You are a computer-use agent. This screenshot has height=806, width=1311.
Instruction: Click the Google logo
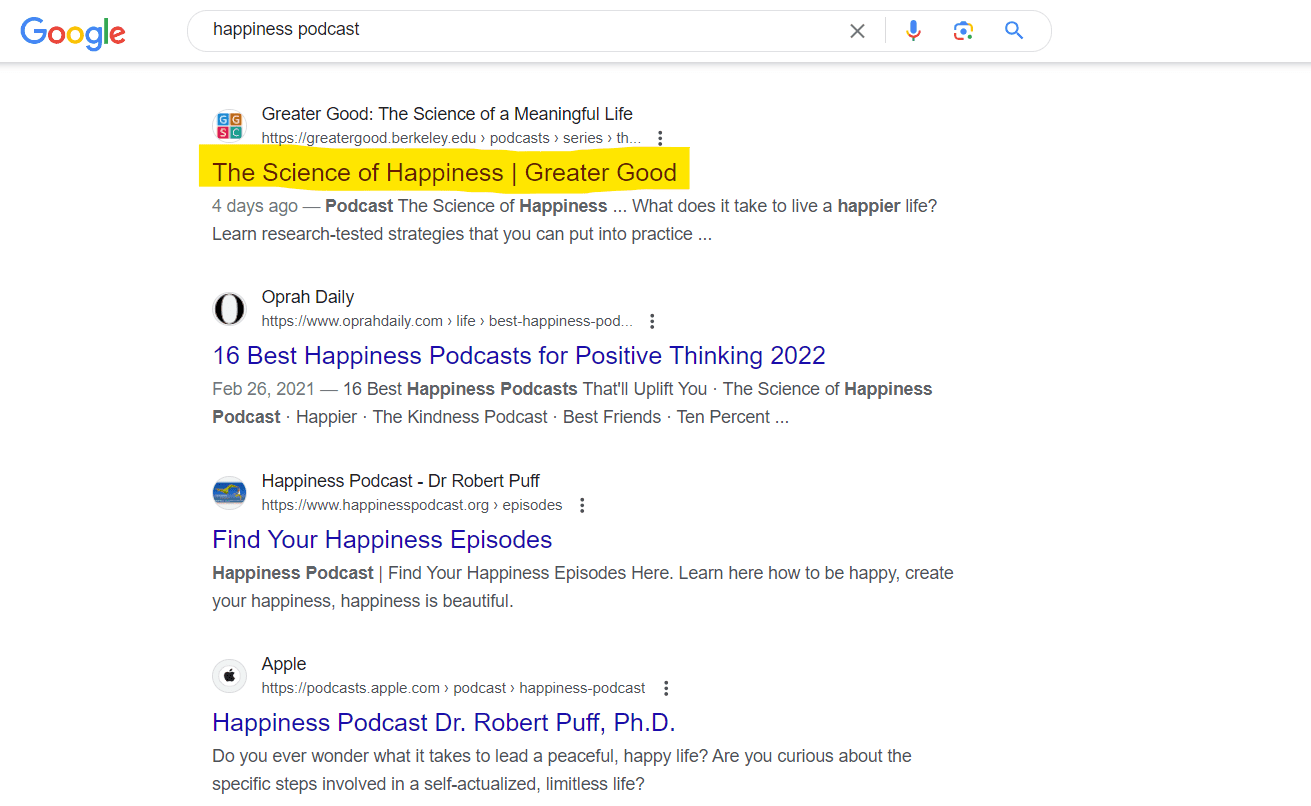73,32
